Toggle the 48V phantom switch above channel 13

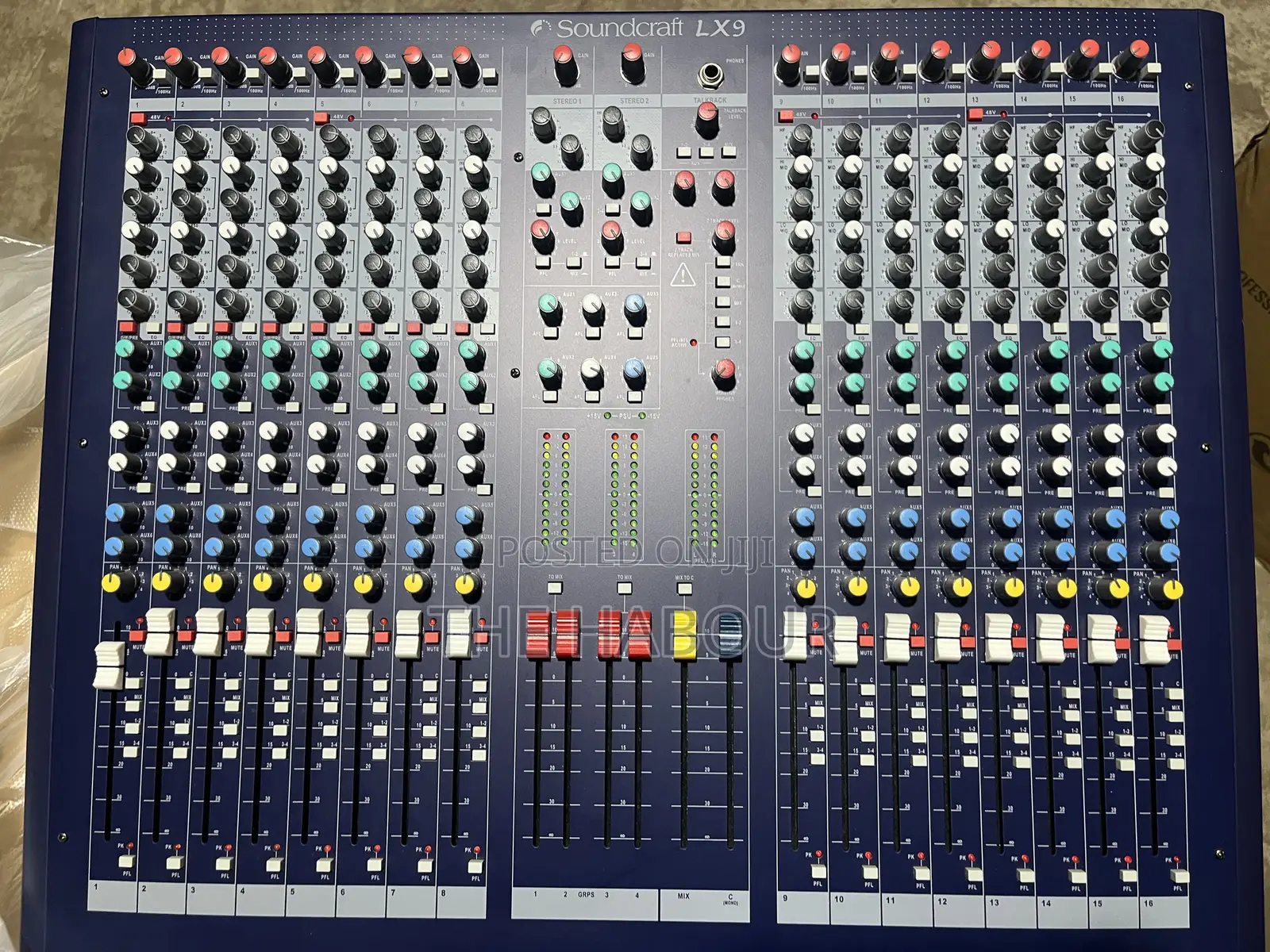[x=976, y=114]
